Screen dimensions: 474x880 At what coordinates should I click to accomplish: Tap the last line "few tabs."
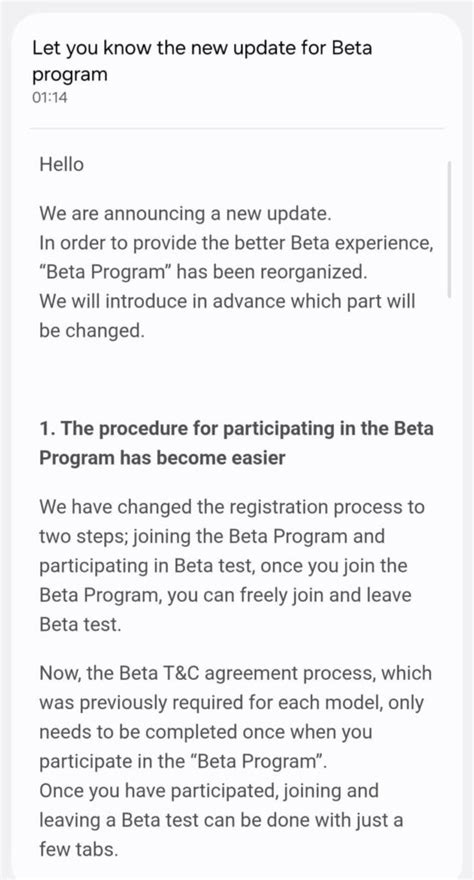(x=79, y=850)
